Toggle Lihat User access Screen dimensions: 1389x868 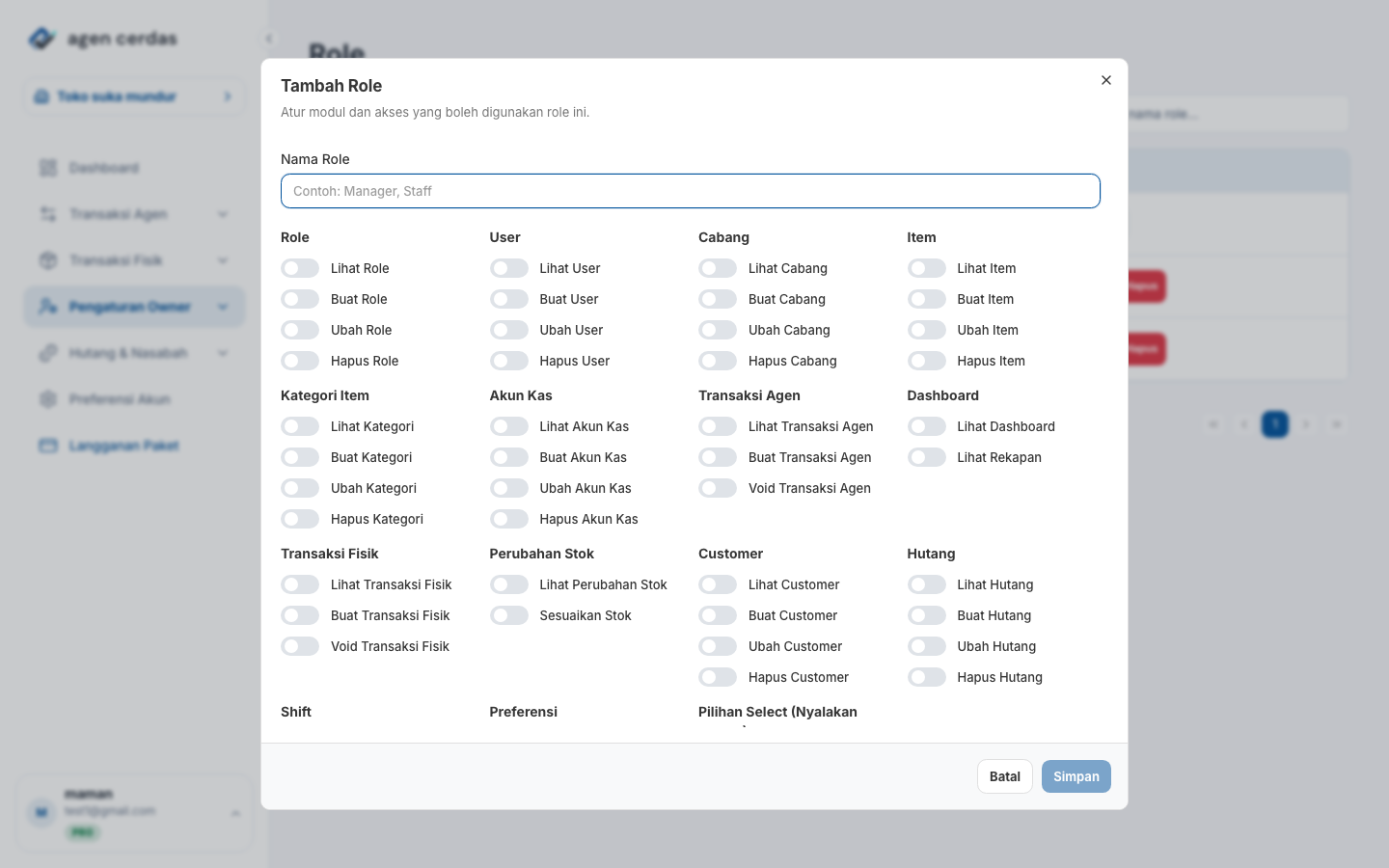[509, 268]
